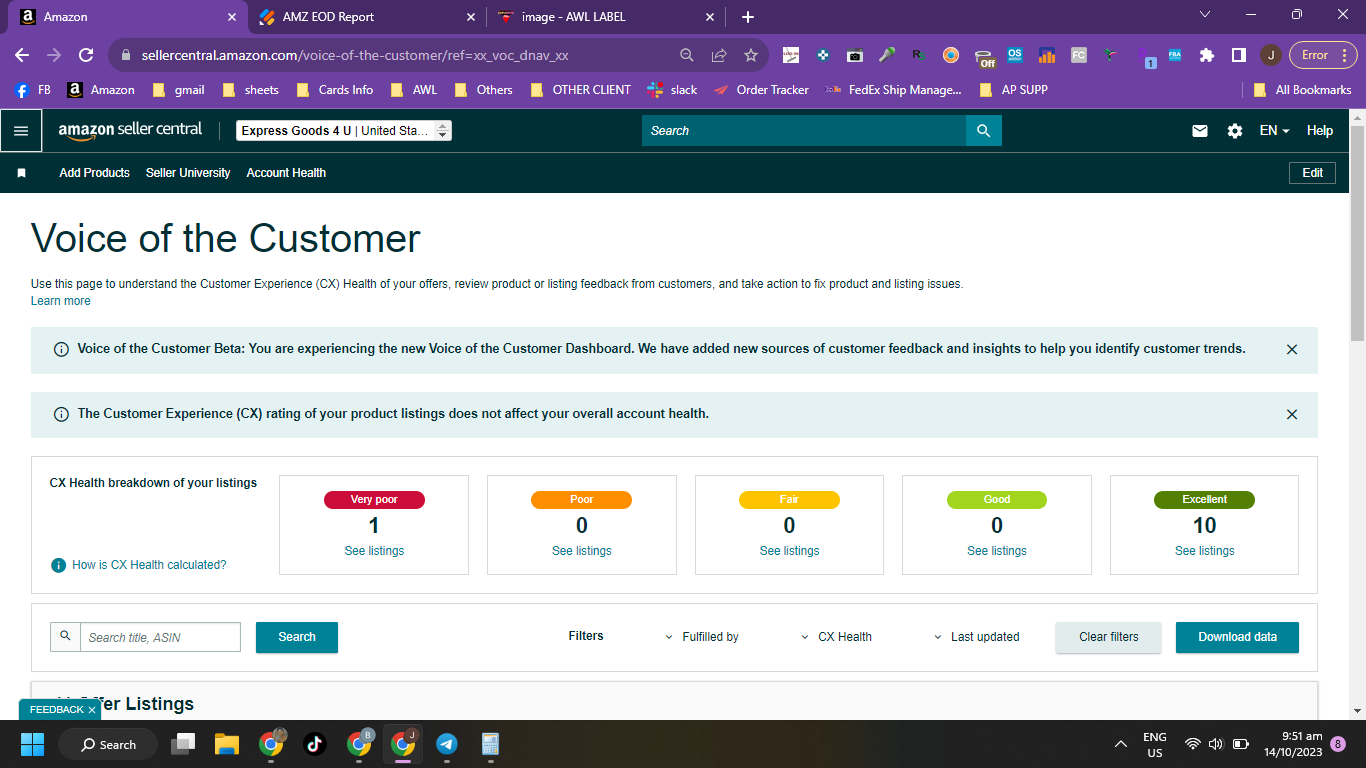This screenshot has width=1366, height=768.
Task: Open Account Health in the navigation bar
Action: click(286, 173)
